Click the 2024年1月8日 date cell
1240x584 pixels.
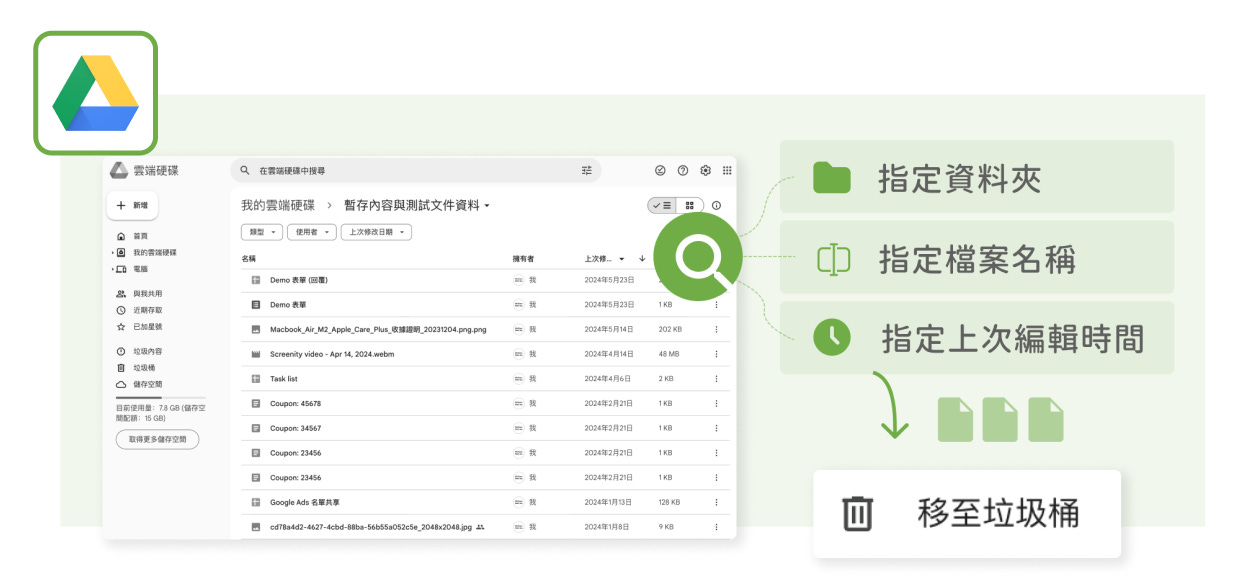click(x=607, y=527)
